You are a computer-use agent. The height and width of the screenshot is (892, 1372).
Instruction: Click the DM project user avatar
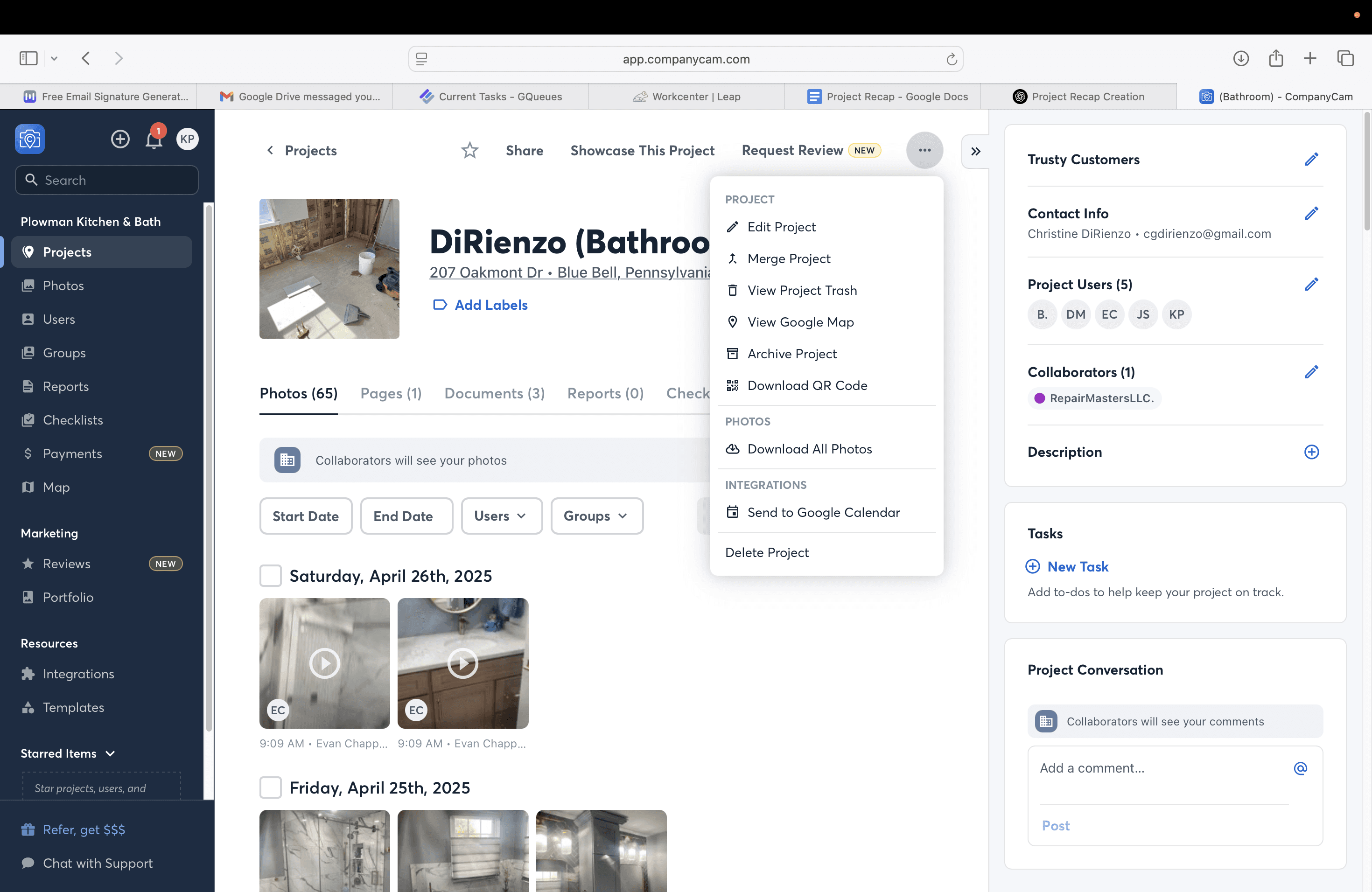coord(1076,314)
